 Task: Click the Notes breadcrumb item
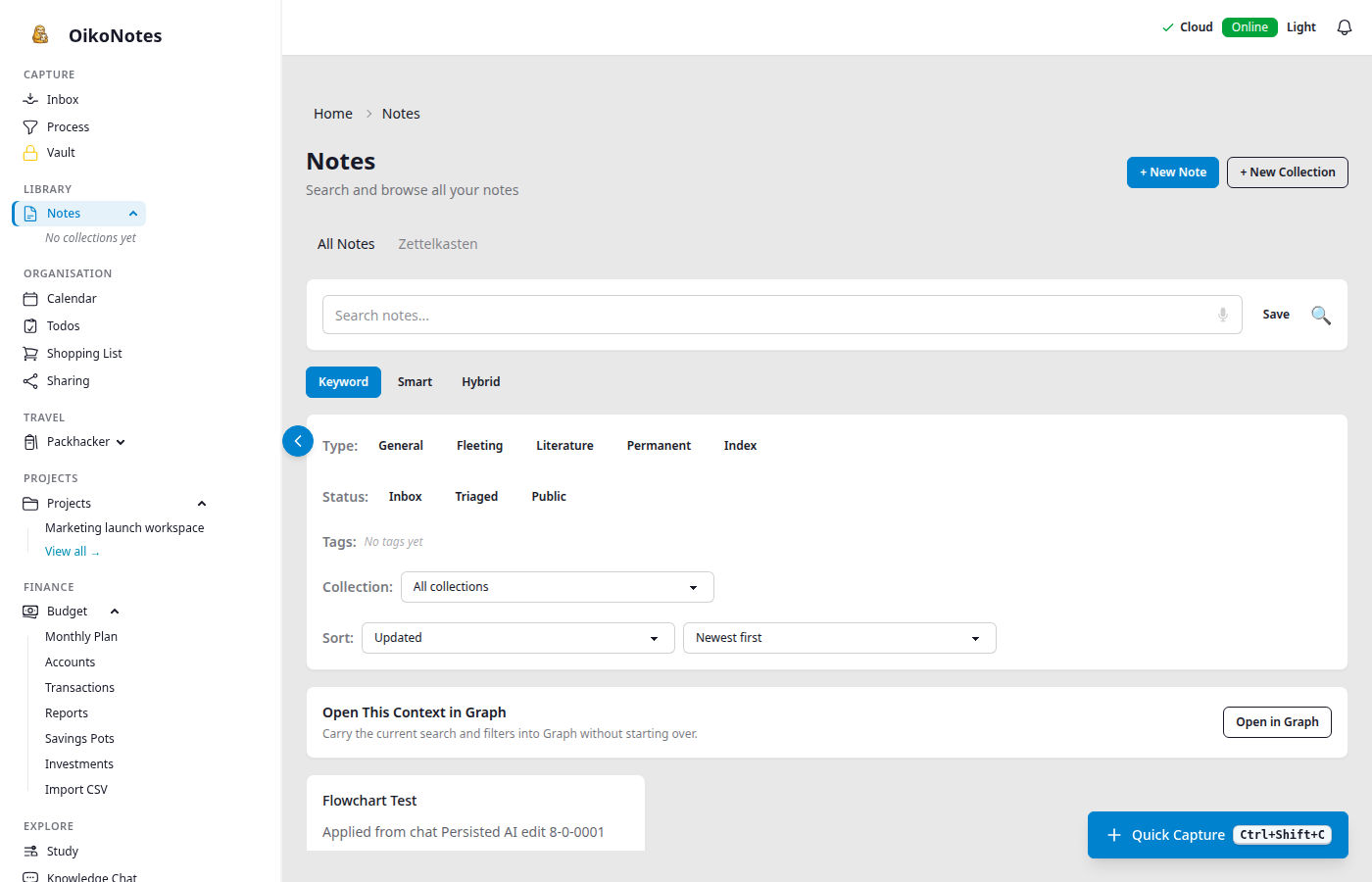401,114
